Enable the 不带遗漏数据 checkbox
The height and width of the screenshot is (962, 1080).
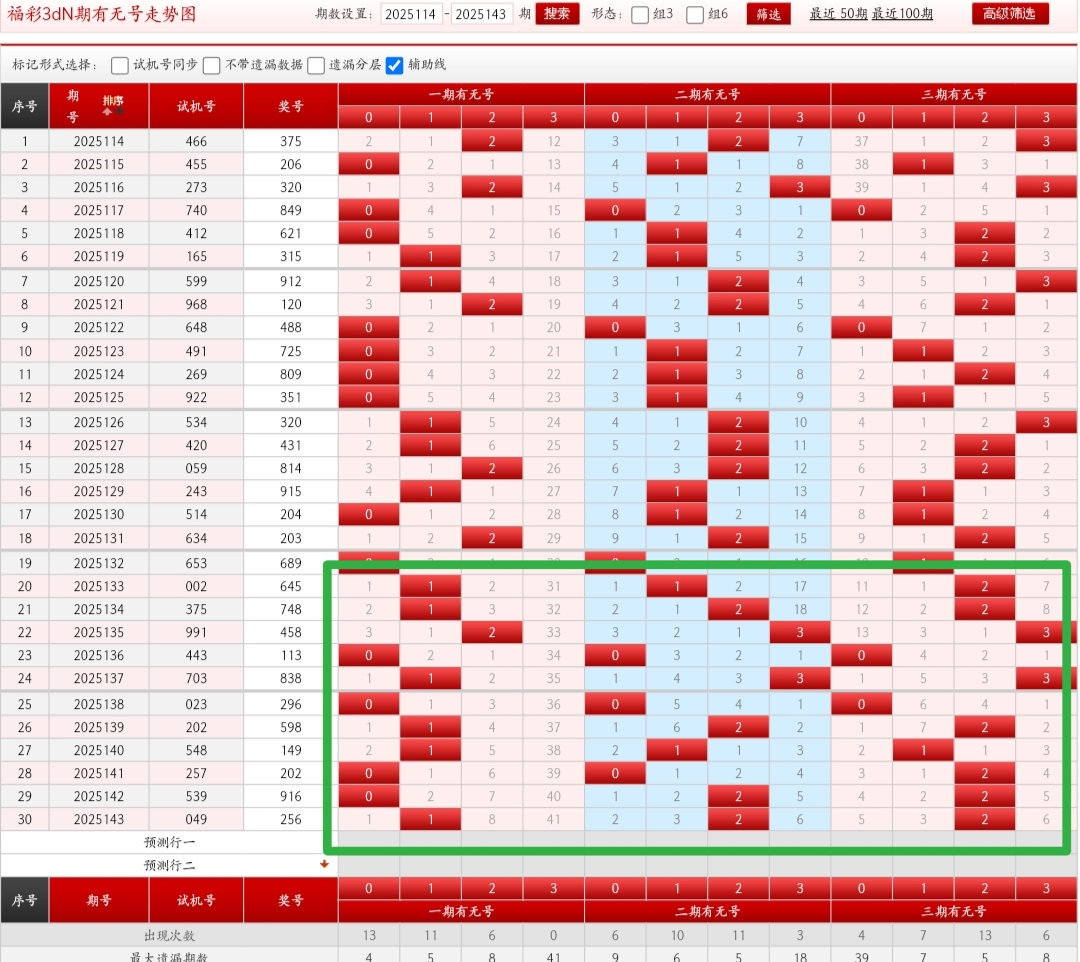(x=211, y=65)
